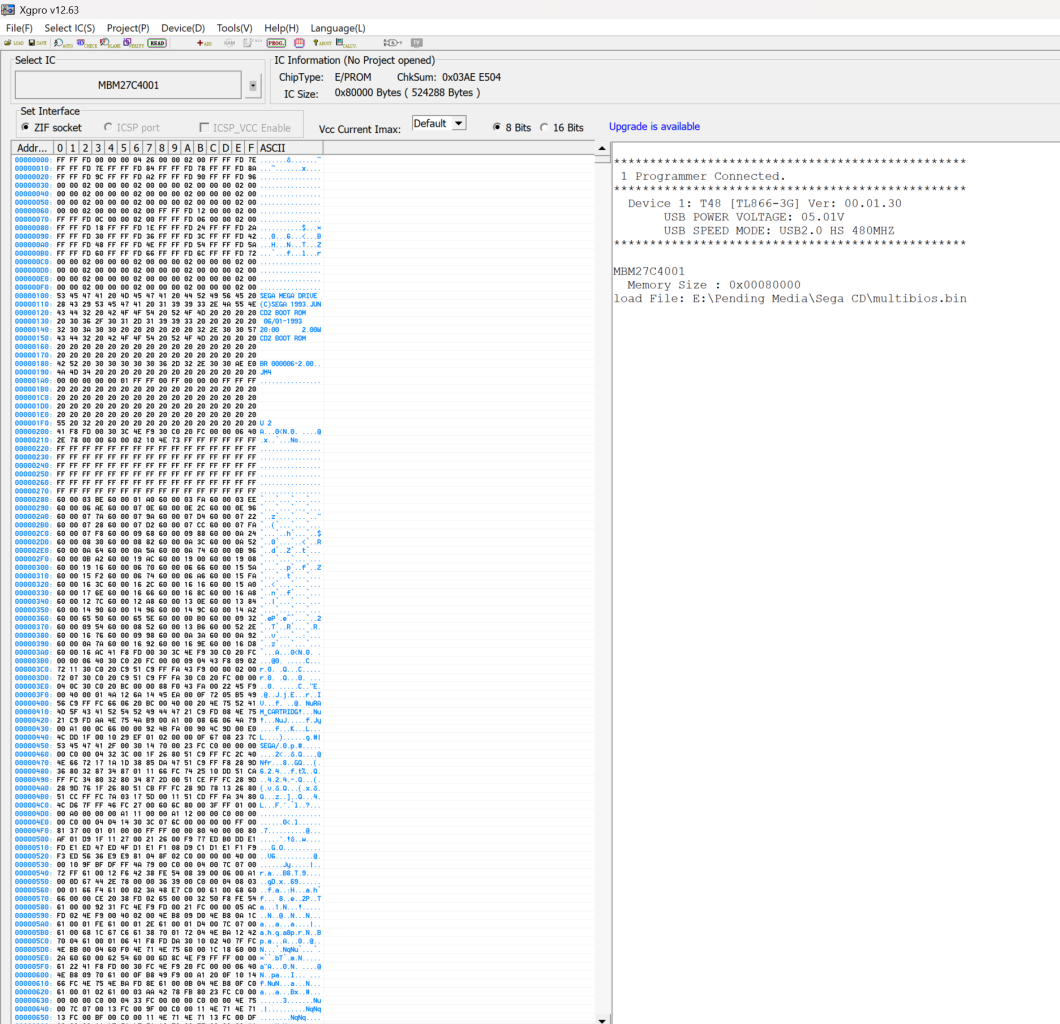Run the AUTO detect toolbar icon
Screen dimensions: 1060x1024
pyautogui.click(x=64, y=43)
